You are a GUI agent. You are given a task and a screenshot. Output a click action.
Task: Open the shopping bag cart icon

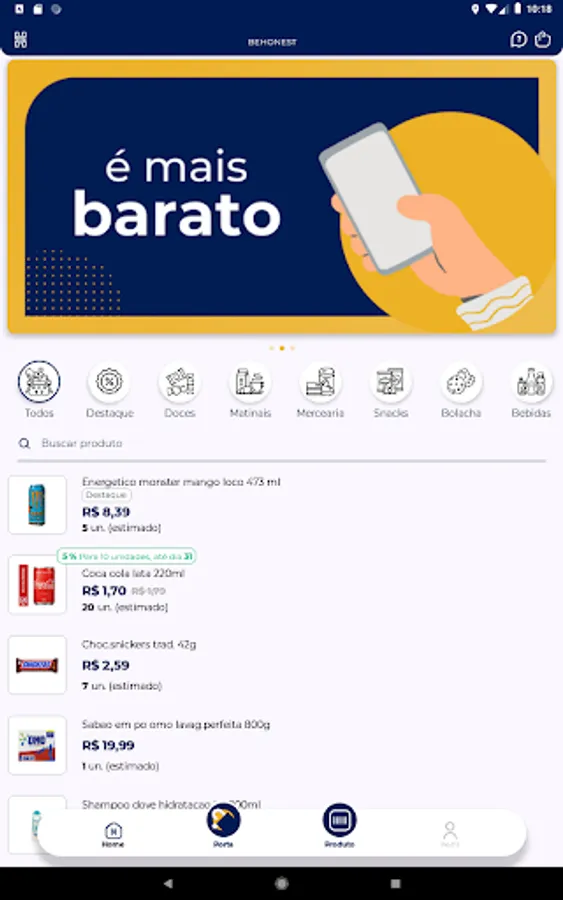542,40
